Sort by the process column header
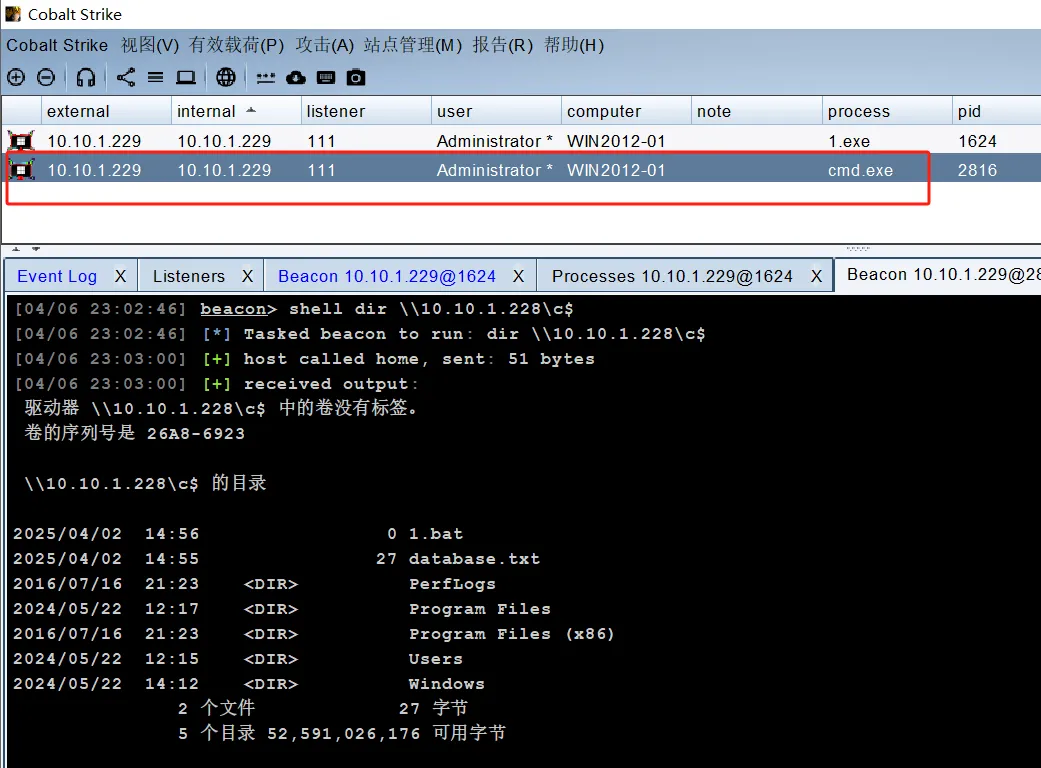Screen dimensions: 1041x768 886,111
